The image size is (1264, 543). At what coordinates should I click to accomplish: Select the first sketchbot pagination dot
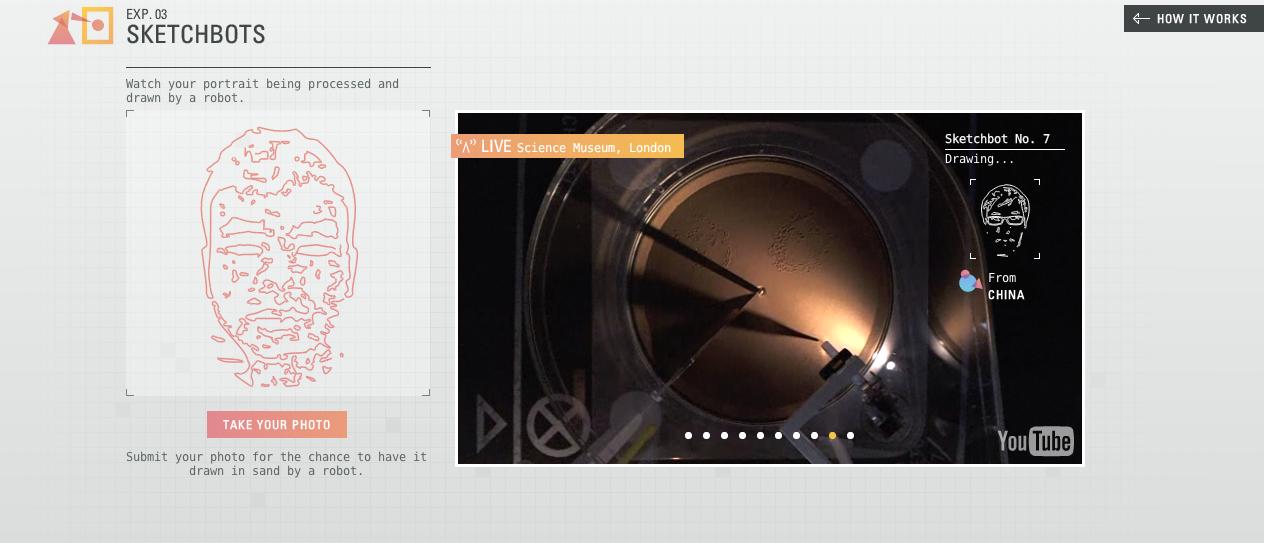point(688,435)
